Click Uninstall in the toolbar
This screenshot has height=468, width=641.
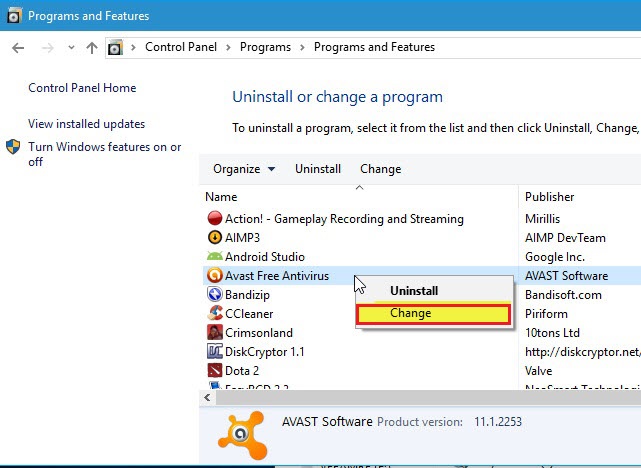(x=318, y=169)
